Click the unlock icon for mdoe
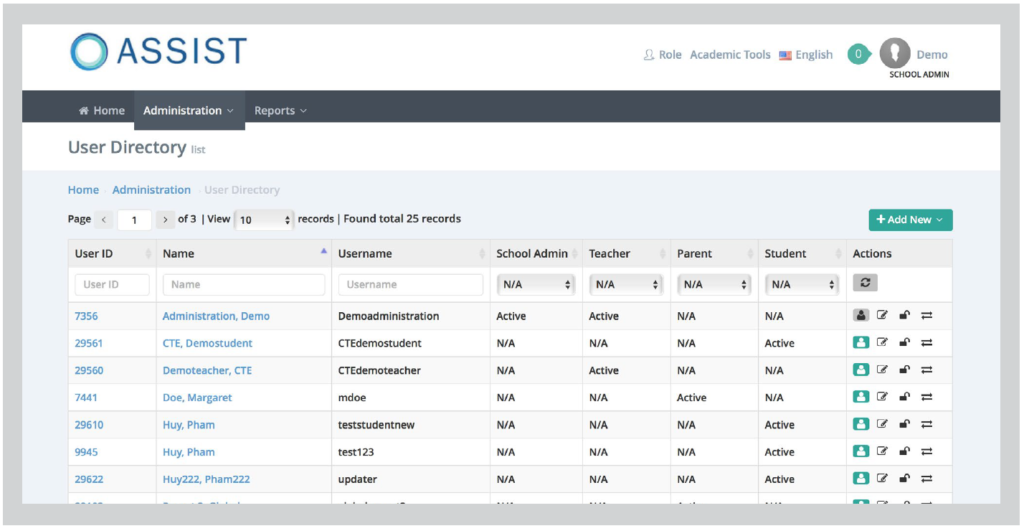 [x=904, y=397]
